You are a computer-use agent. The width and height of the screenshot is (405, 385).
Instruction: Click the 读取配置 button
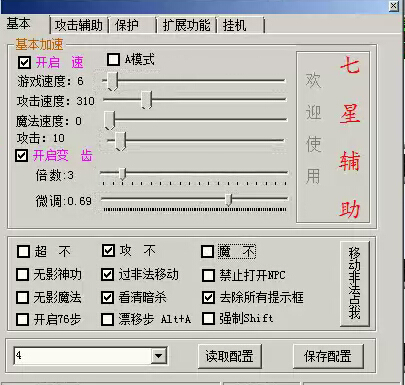(229, 356)
